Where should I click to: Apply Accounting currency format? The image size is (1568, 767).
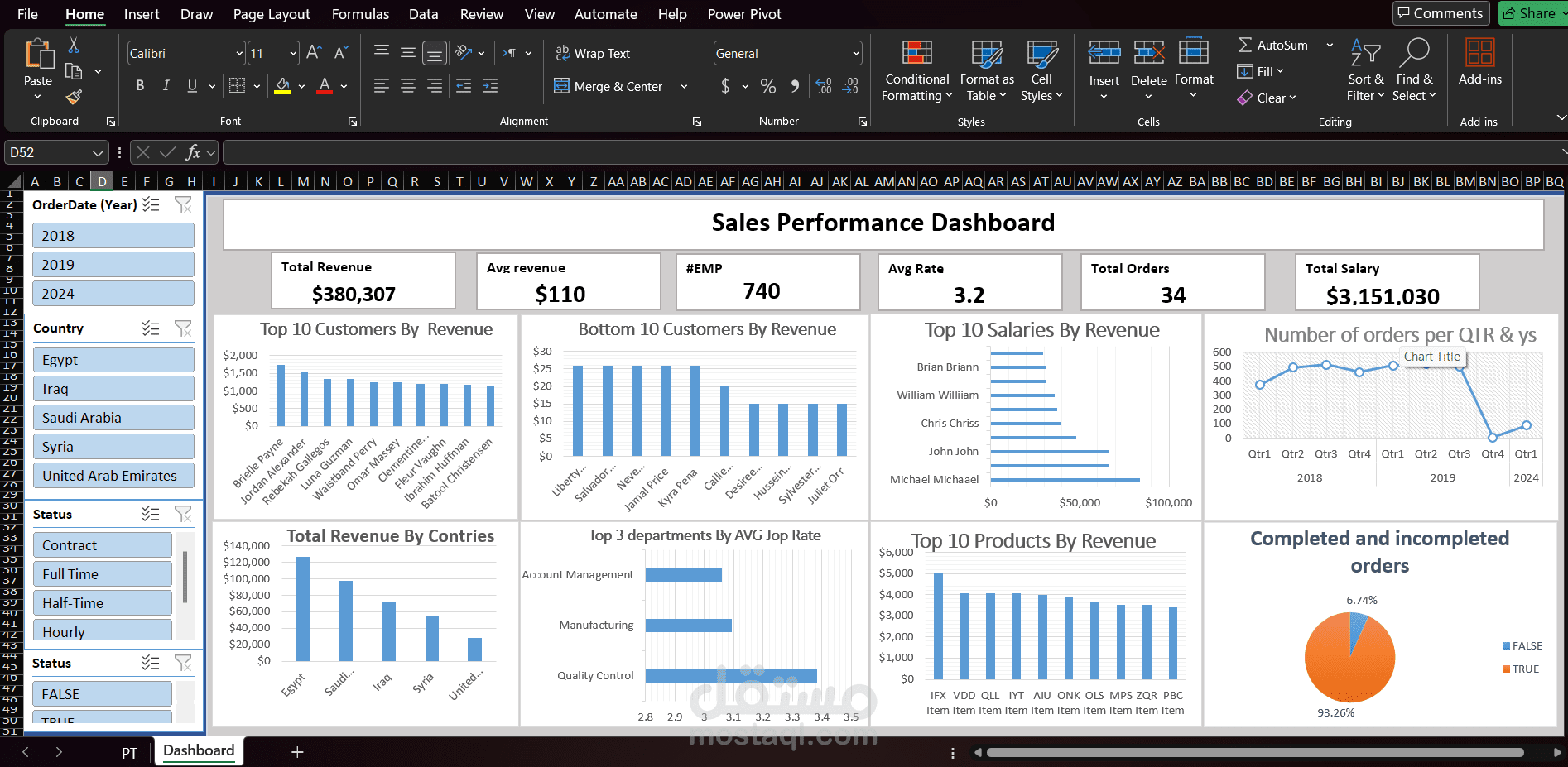[x=725, y=86]
